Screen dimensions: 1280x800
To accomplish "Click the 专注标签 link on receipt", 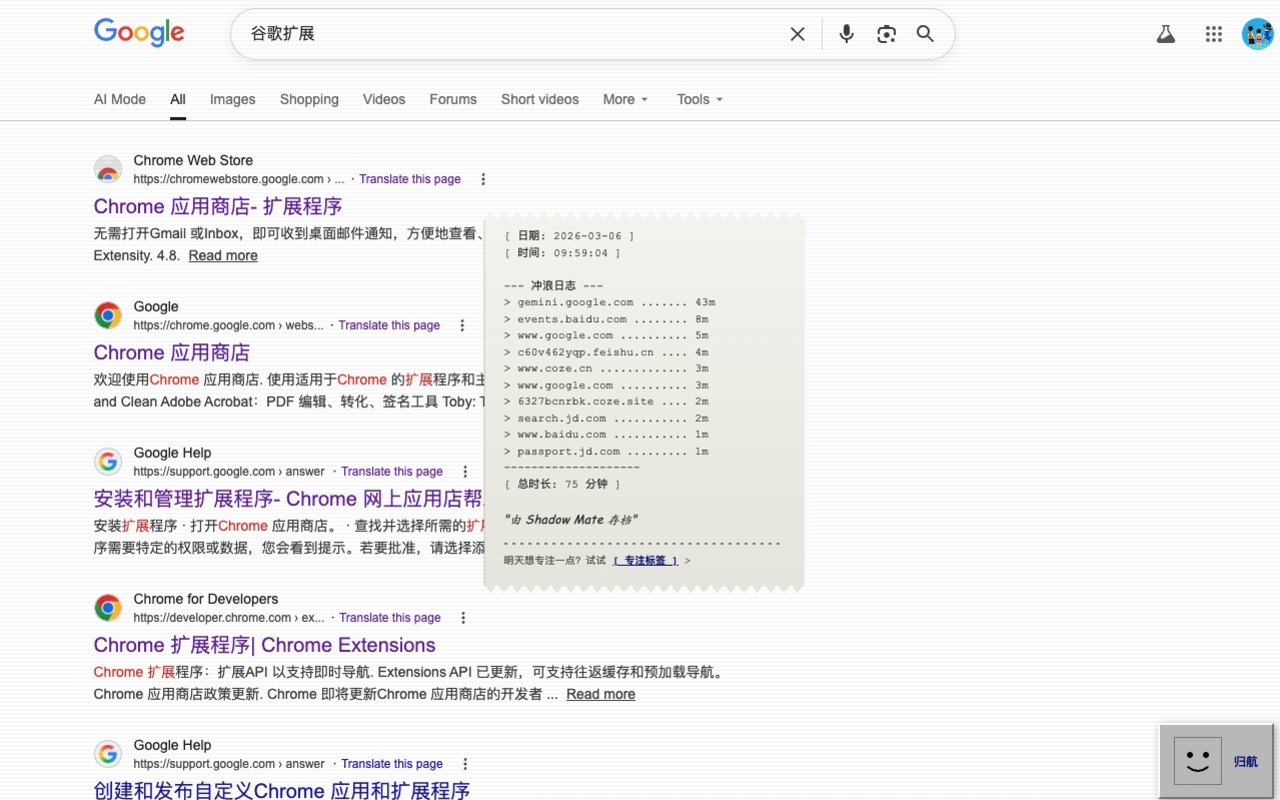I will click(645, 560).
